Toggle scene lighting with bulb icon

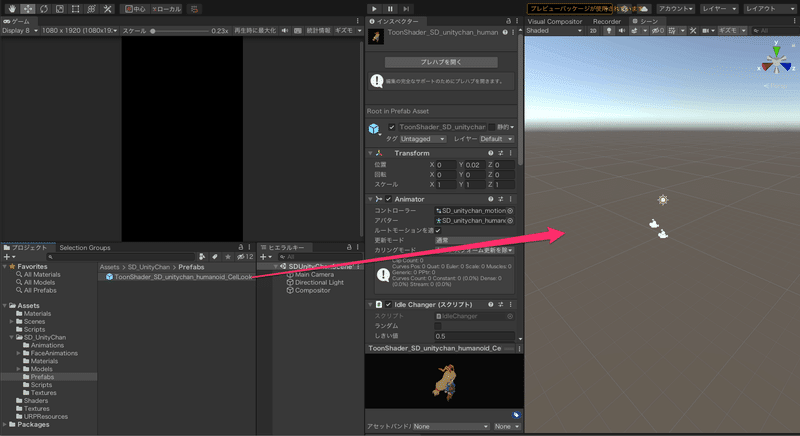point(609,31)
